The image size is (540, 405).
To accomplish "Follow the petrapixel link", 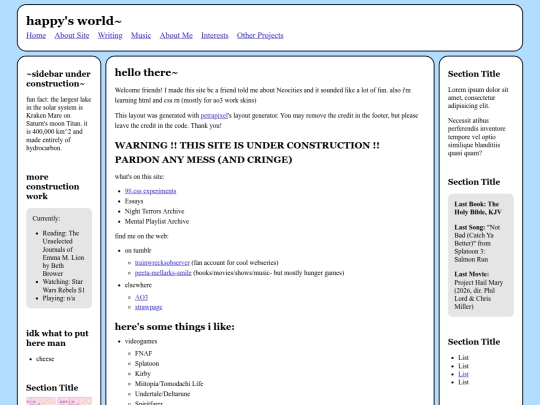I will (x=214, y=116).
